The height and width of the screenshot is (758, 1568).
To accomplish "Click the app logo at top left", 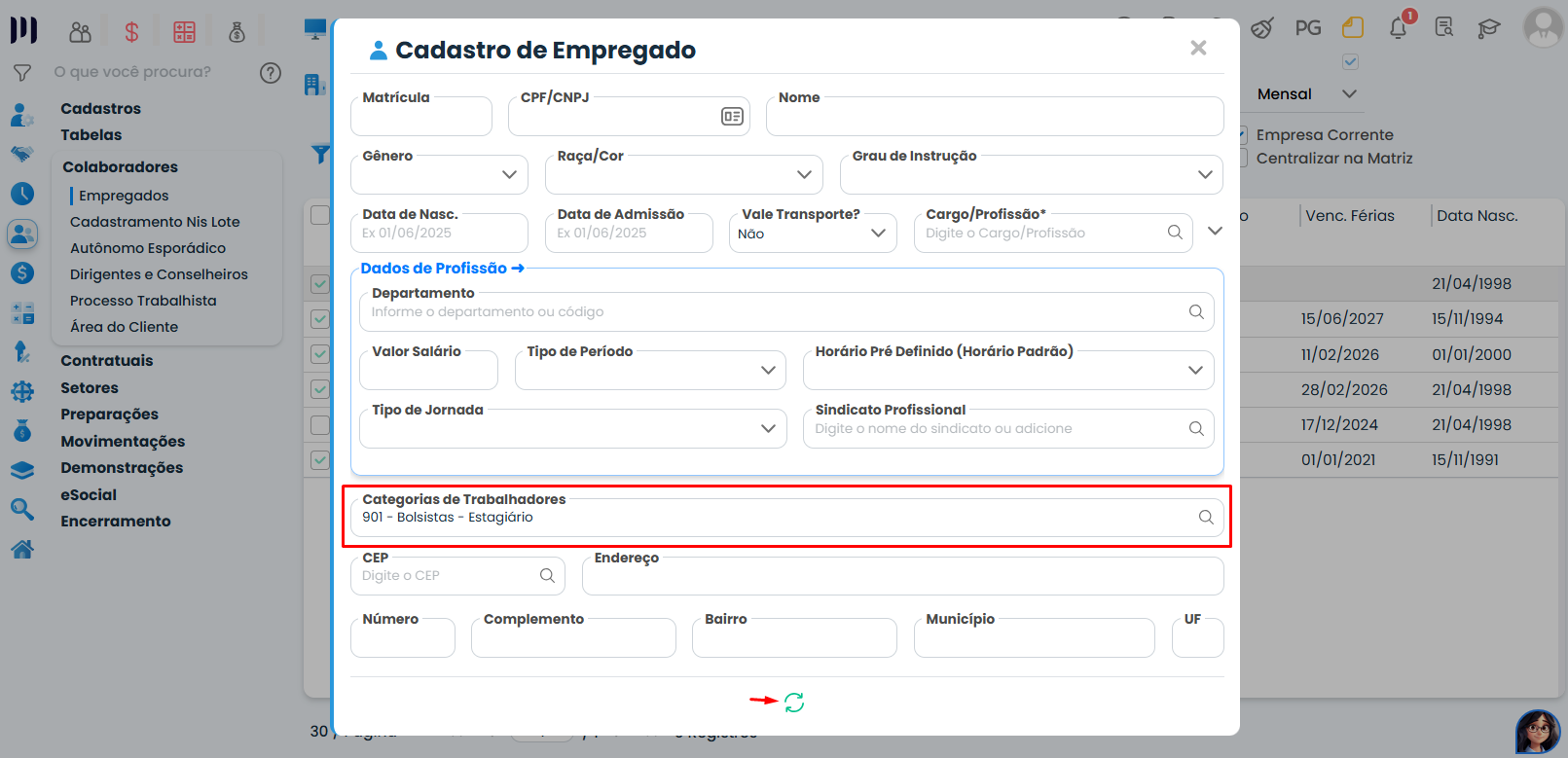I will click(x=23, y=30).
